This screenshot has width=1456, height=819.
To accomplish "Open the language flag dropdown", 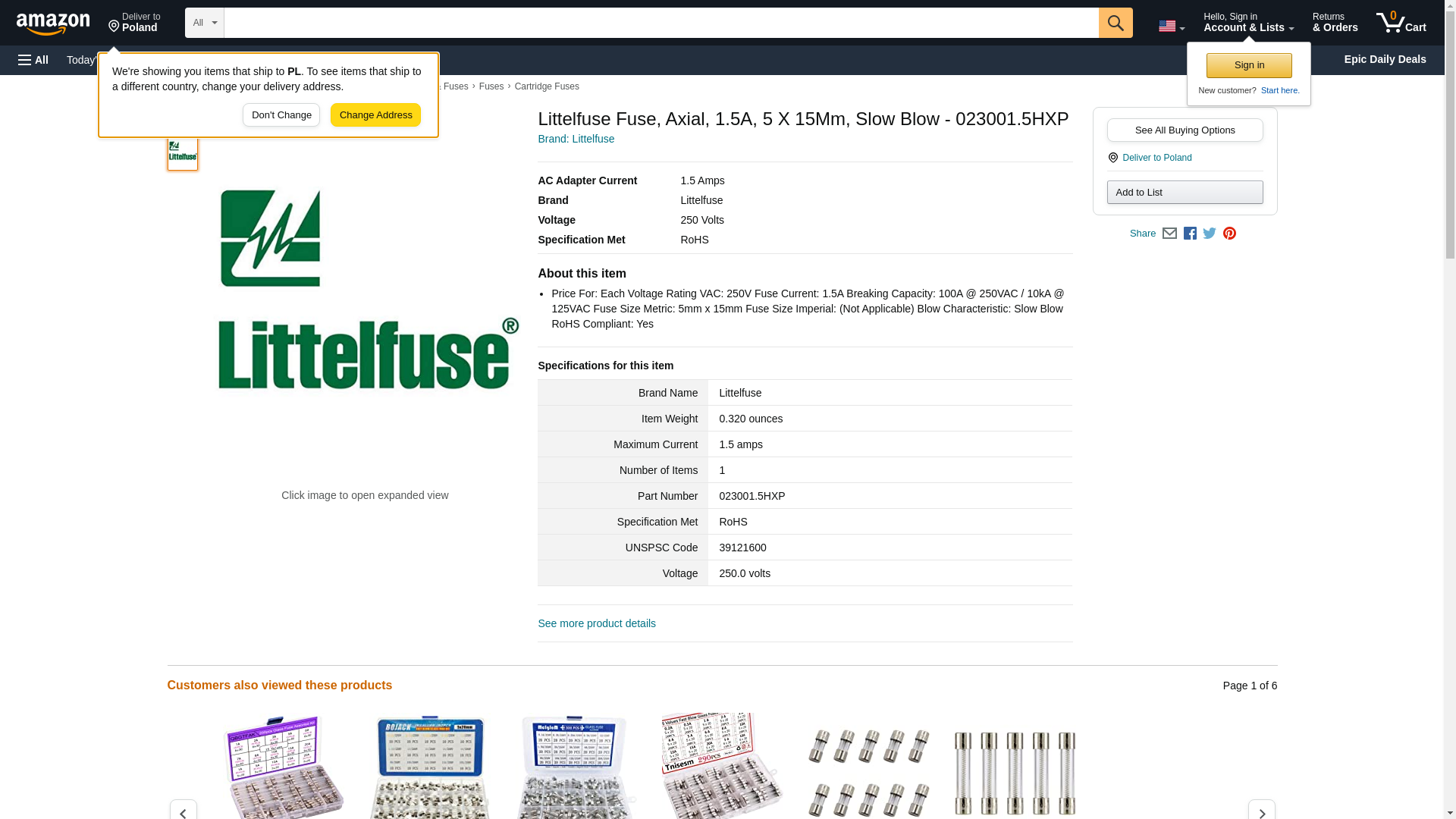I will tap(1171, 27).
